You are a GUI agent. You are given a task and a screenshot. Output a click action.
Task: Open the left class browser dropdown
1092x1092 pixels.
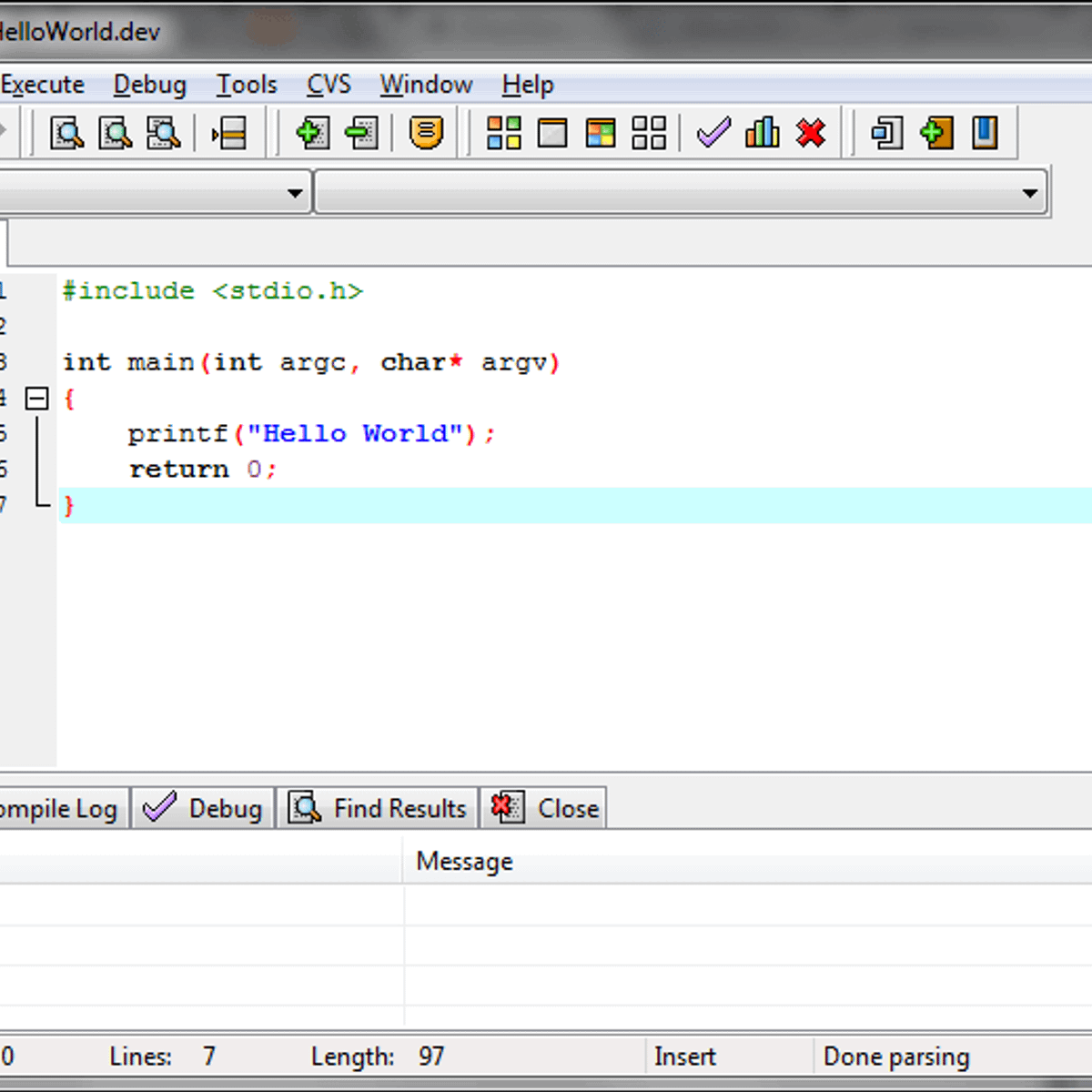[x=294, y=193]
